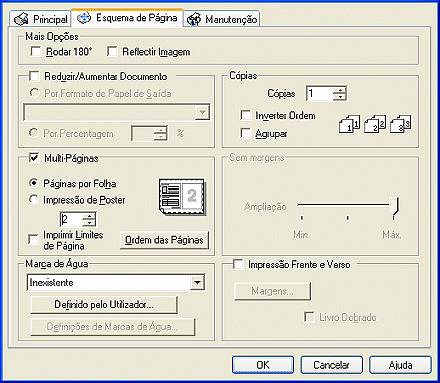Image resolution: width=440 pixels, height=383 pixels.
Task: Click the two-pages-per-sheet layout preview icon
Action: pyautogui.click(x=182, y=197)
